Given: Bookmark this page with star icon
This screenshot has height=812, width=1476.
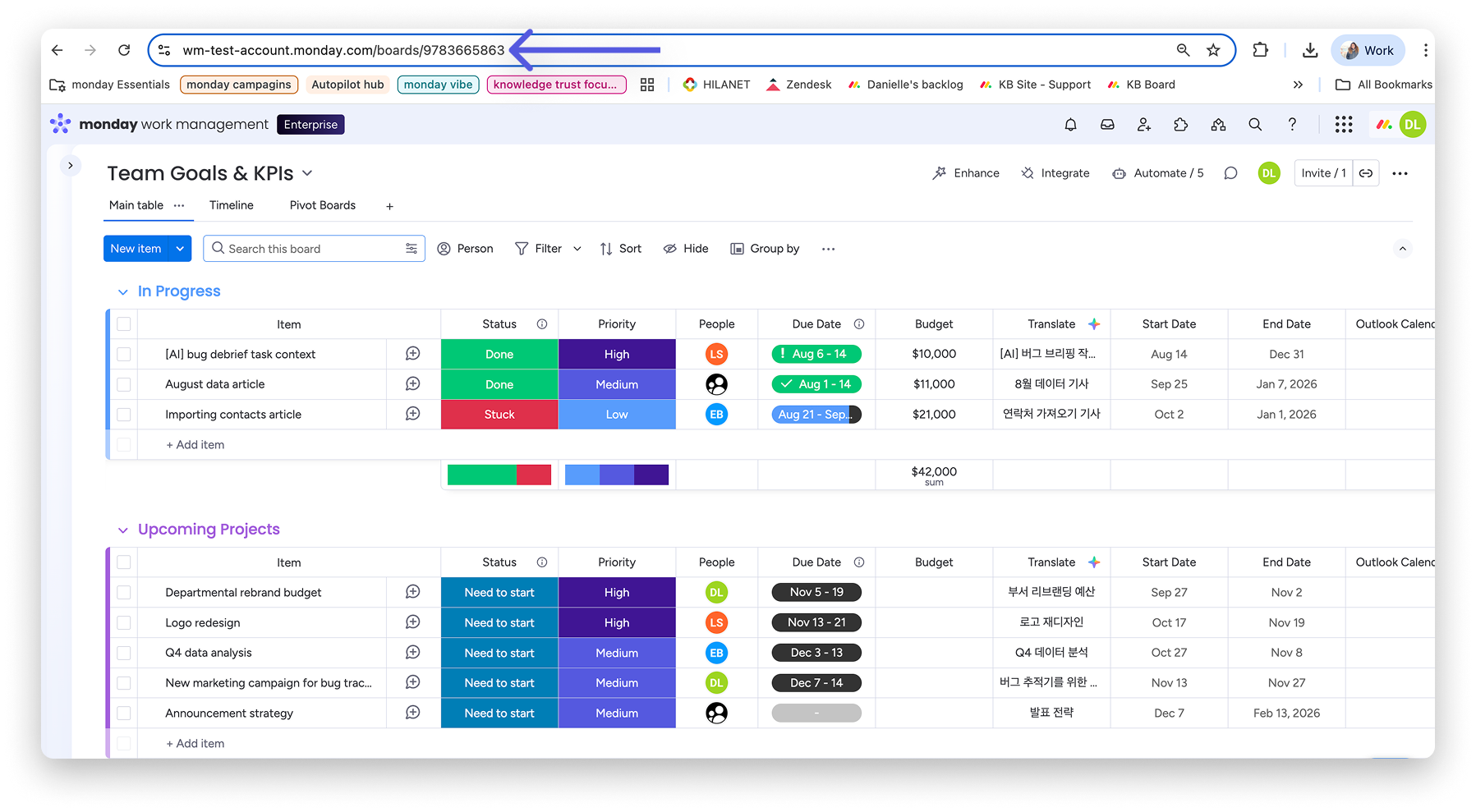Looking at the screenshot, I should pos(1213,50).
